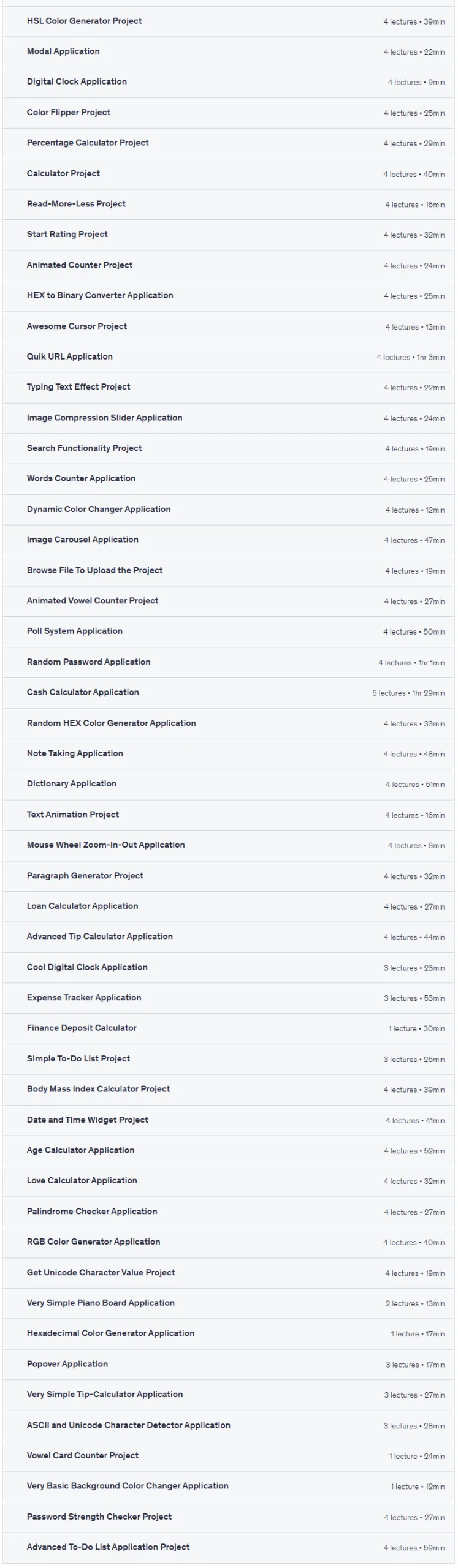Open the Very Simple Piano Board Application
Viewport: 458px width, 1568px height.
(x=228, y=1303)
